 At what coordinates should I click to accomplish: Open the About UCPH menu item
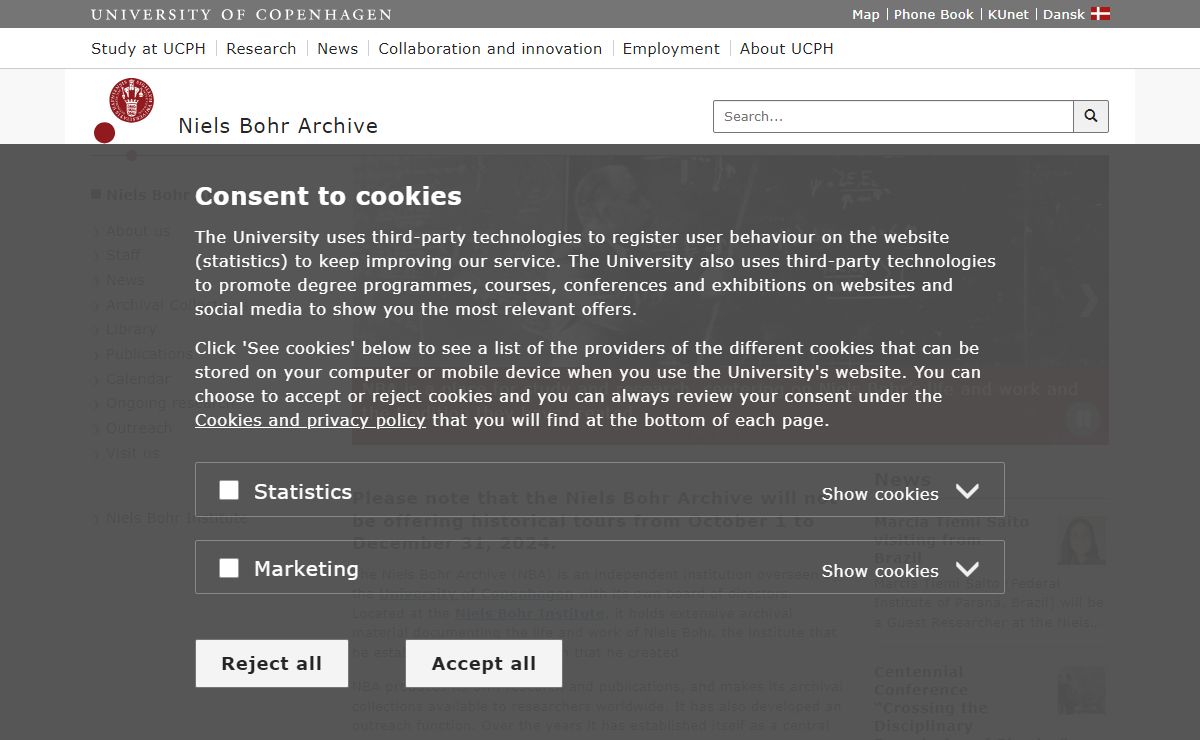click(x=786, y=48)
